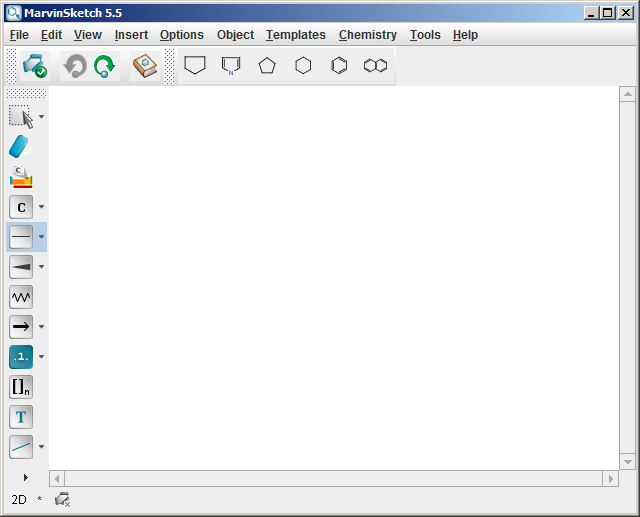Screen dimensions: 640x517
Task: Select the chain drawing zigzag tool
Action: click(20, 297)
